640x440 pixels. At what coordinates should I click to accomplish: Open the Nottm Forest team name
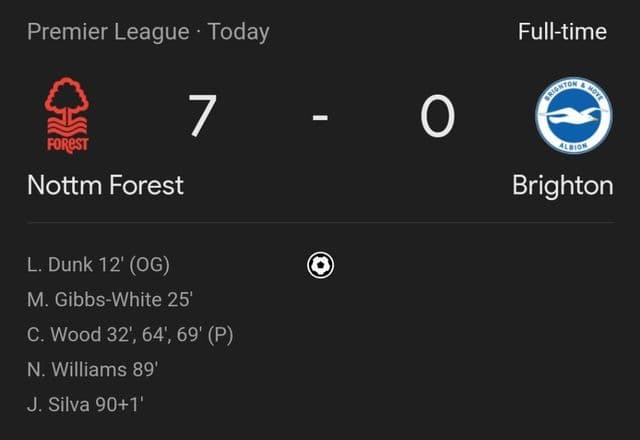point(105,185)
